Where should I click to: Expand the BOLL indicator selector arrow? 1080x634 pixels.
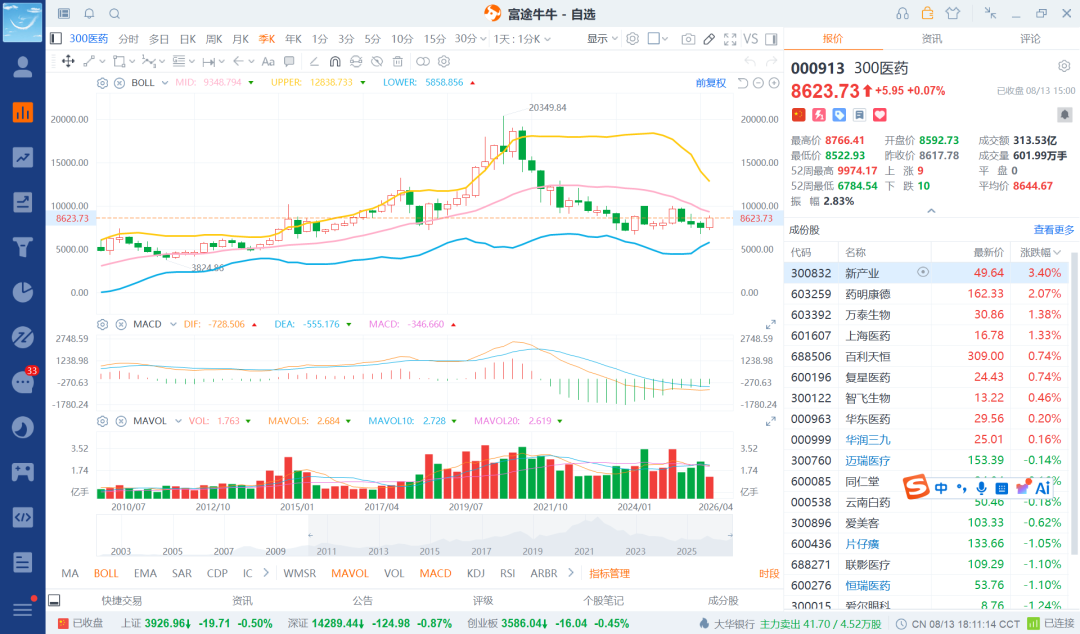(165, 83)
